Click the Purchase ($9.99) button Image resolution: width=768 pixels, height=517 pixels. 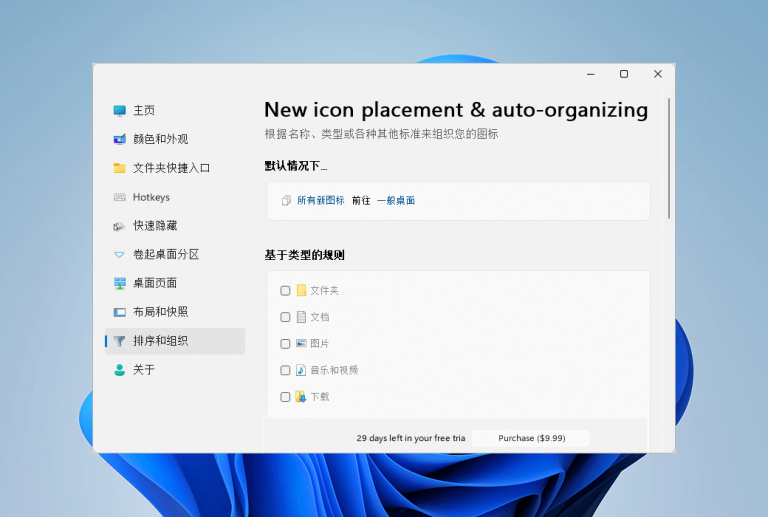(x=531, y=438)
